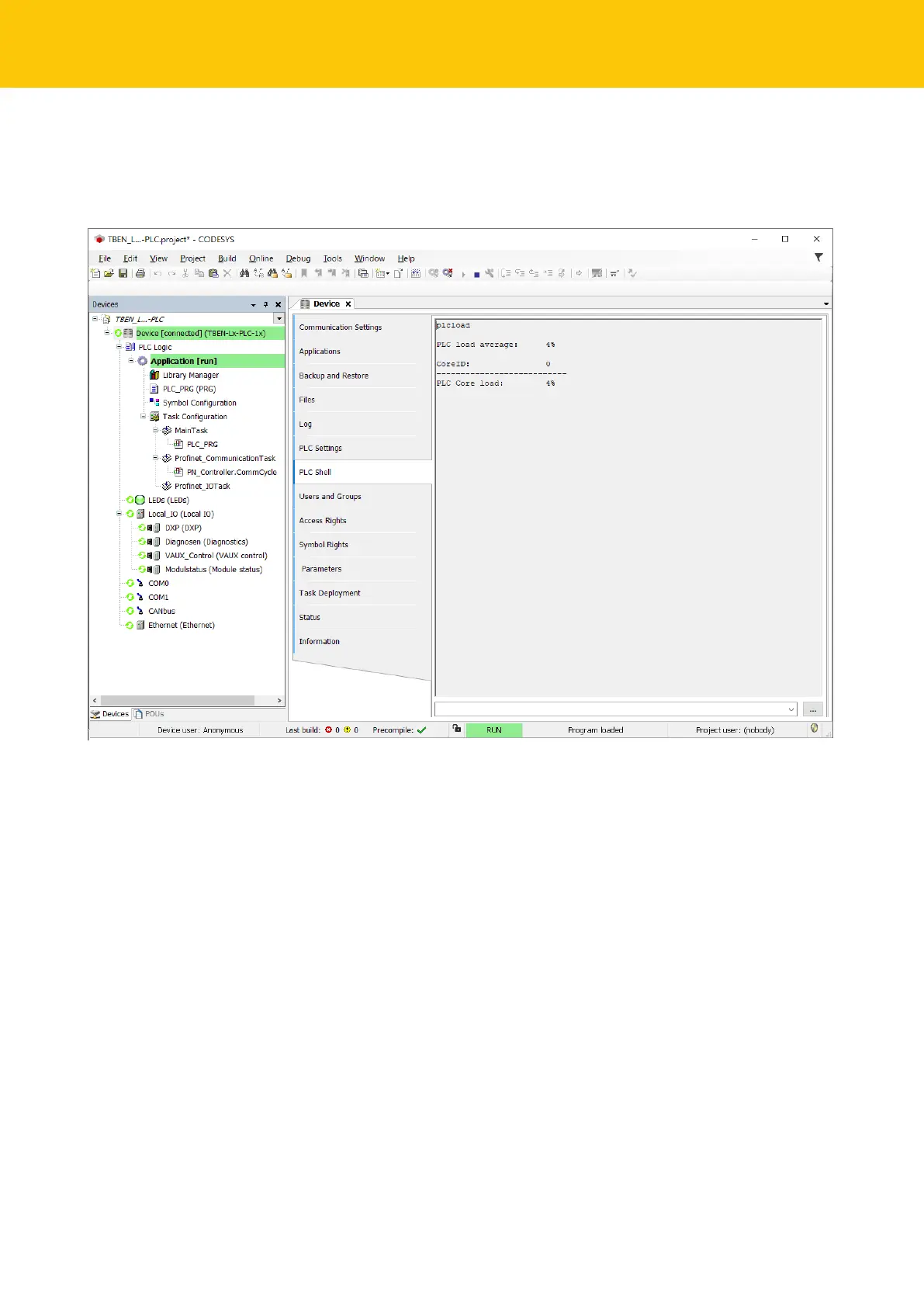The image size is (924, 1307).
Task: Open the Online menu
Action: pyautogui.click(x=261, y=258)
